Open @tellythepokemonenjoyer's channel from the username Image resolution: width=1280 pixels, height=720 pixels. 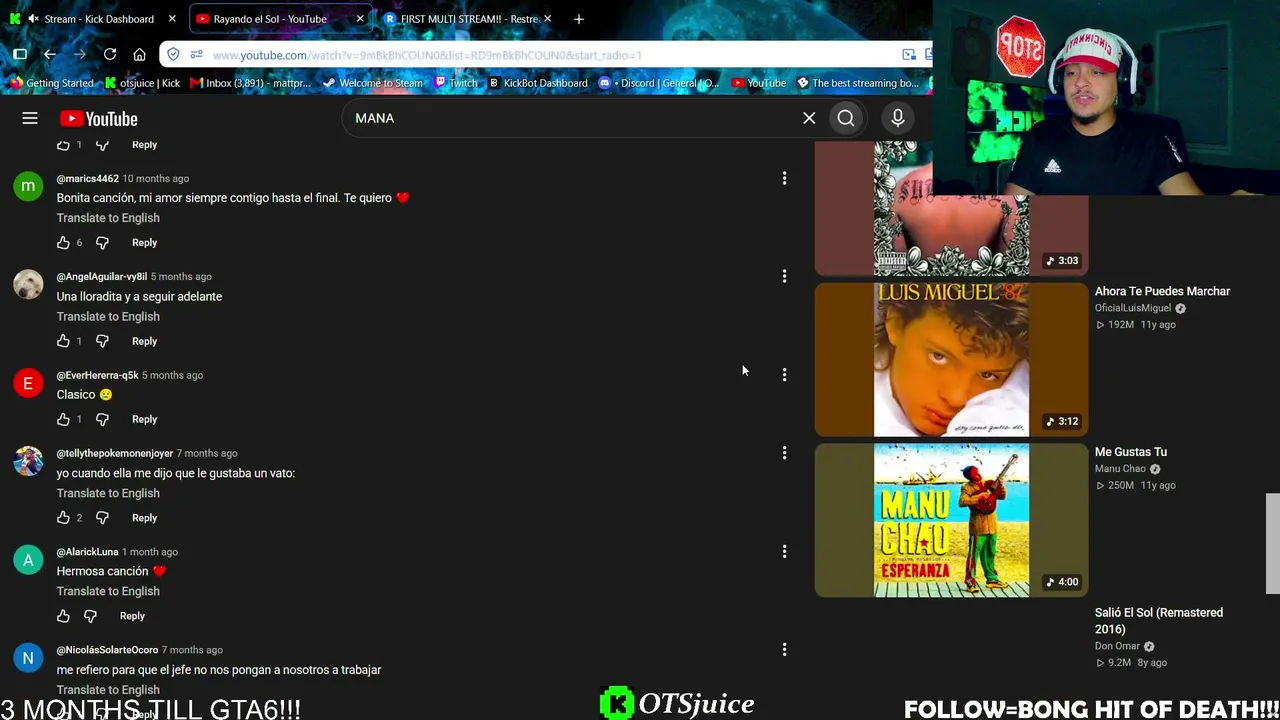tap(115, 454)
